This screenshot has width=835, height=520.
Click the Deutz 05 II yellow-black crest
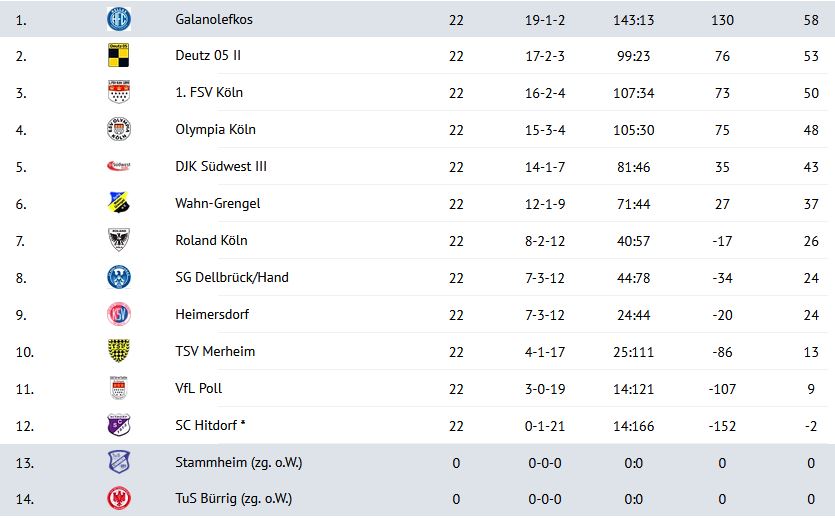coord(119,55)
